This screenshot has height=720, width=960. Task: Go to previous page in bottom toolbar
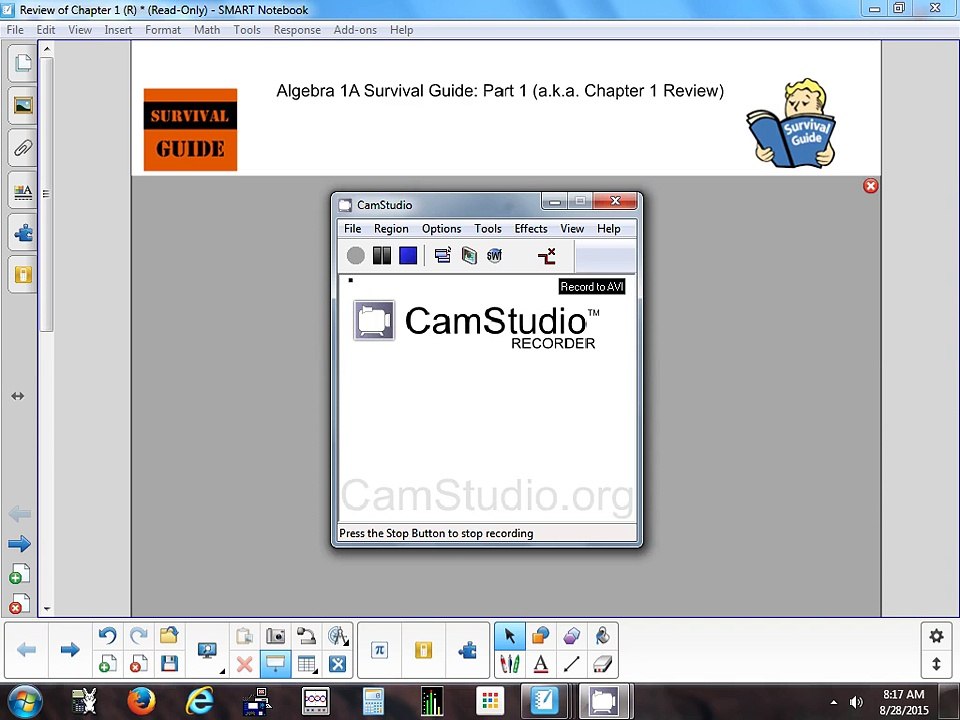(x=26, y=650)
